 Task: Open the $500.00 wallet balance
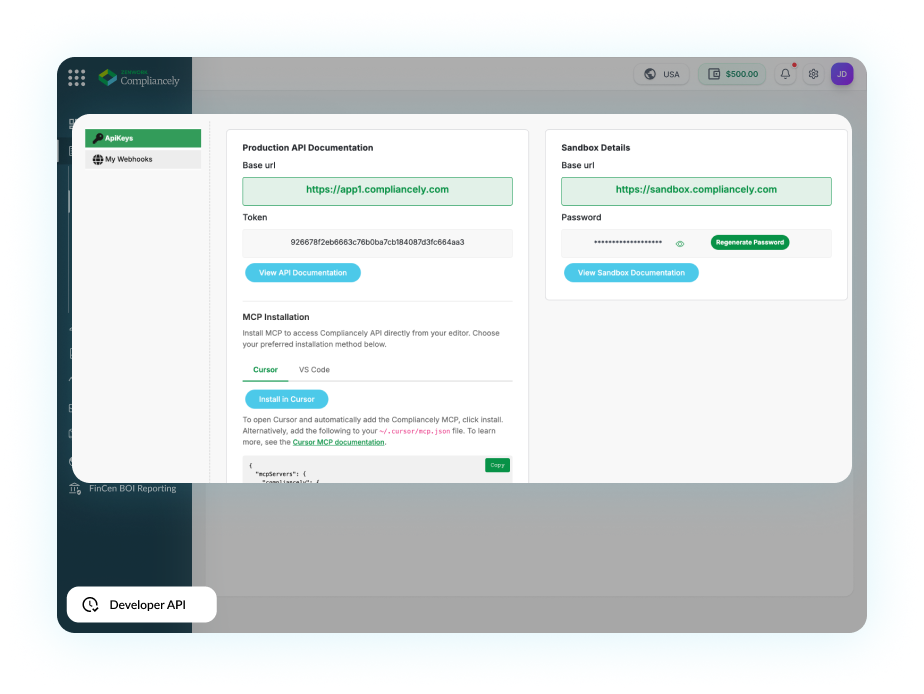pos(732,74)
